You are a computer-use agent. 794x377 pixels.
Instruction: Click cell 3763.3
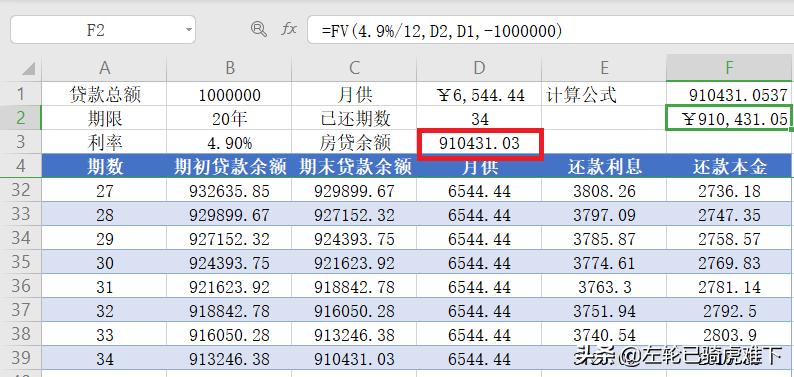(x=604, y=286)
